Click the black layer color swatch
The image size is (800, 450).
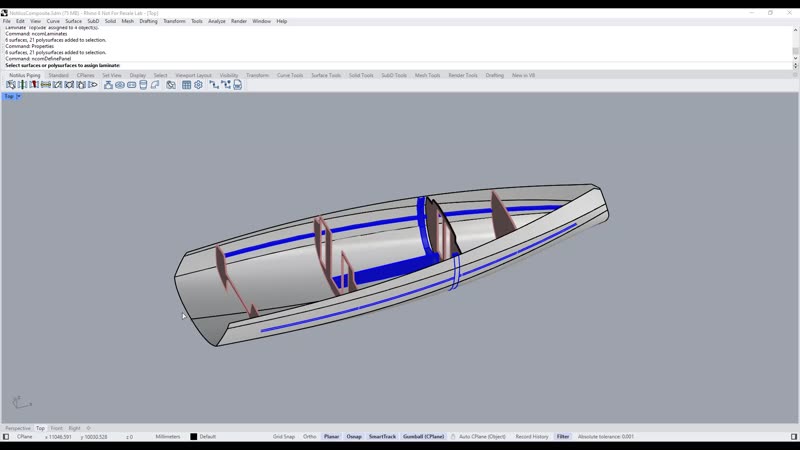pos(193,437)
